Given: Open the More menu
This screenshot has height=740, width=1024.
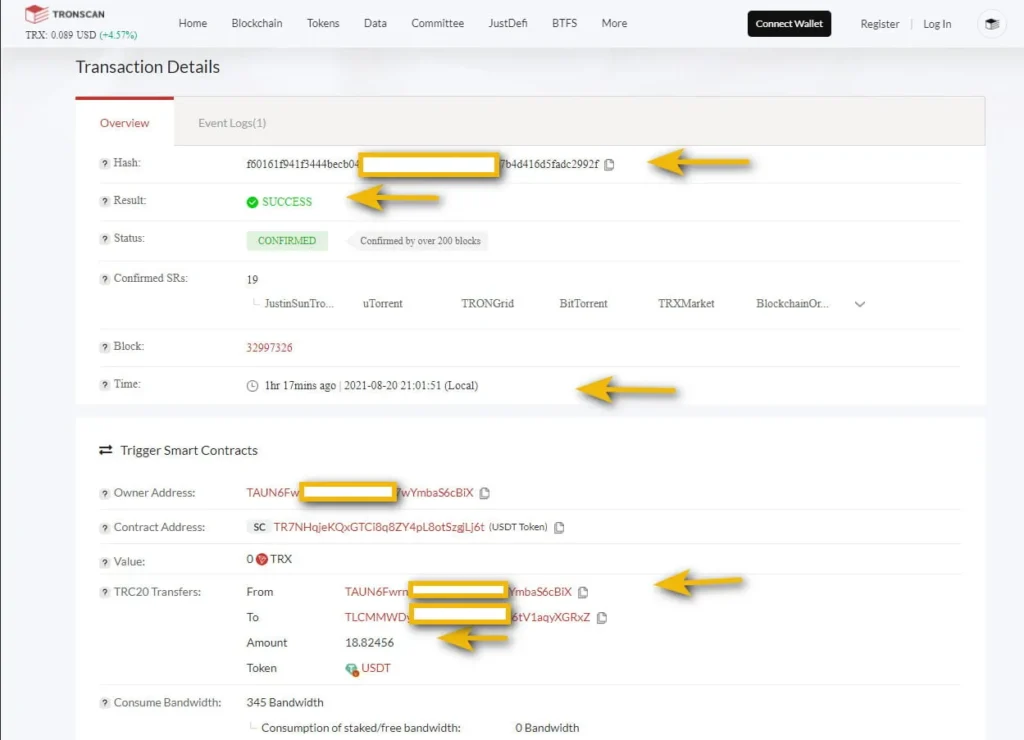Looking at the screenshot, I should pyautogui.click(x=615, y=24).
